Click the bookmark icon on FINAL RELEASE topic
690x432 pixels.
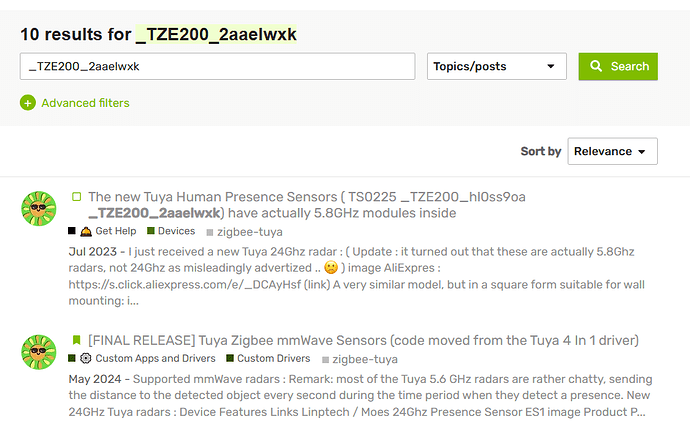click(76, 340)
